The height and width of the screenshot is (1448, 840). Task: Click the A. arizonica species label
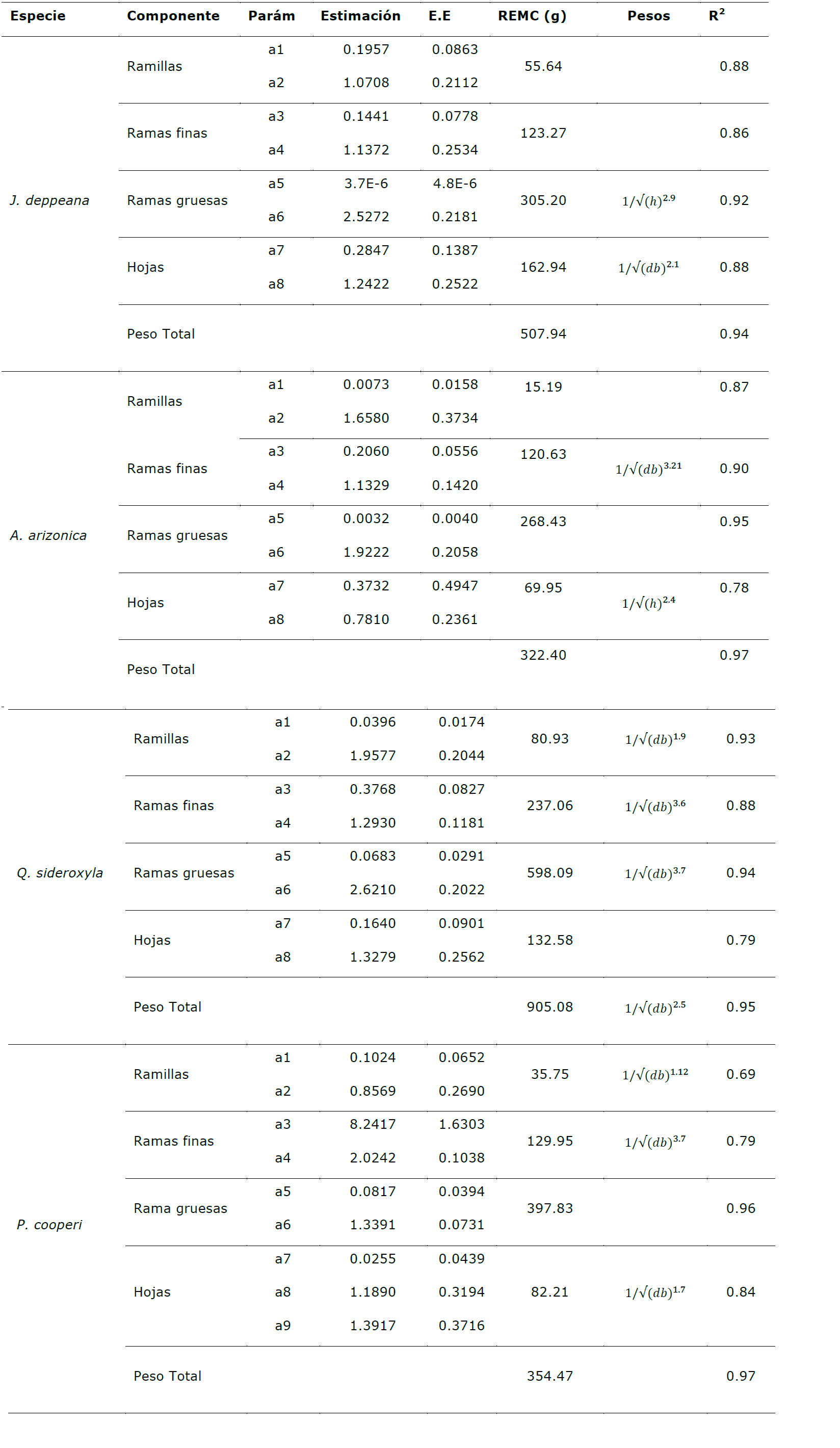[48, 535]
